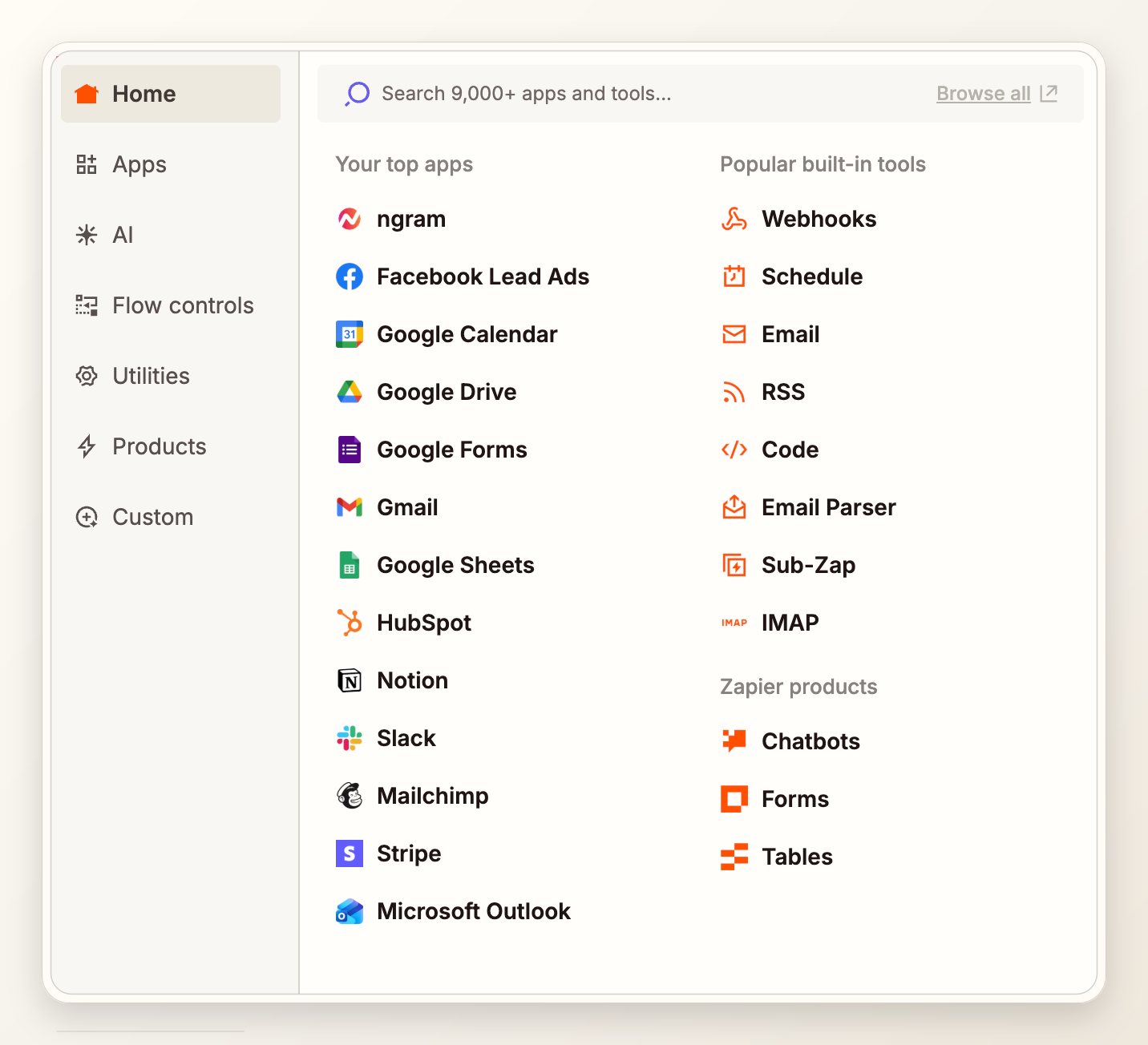Click the Webhooks icon
1148x1045 pixels.
[x=734, y=219]
